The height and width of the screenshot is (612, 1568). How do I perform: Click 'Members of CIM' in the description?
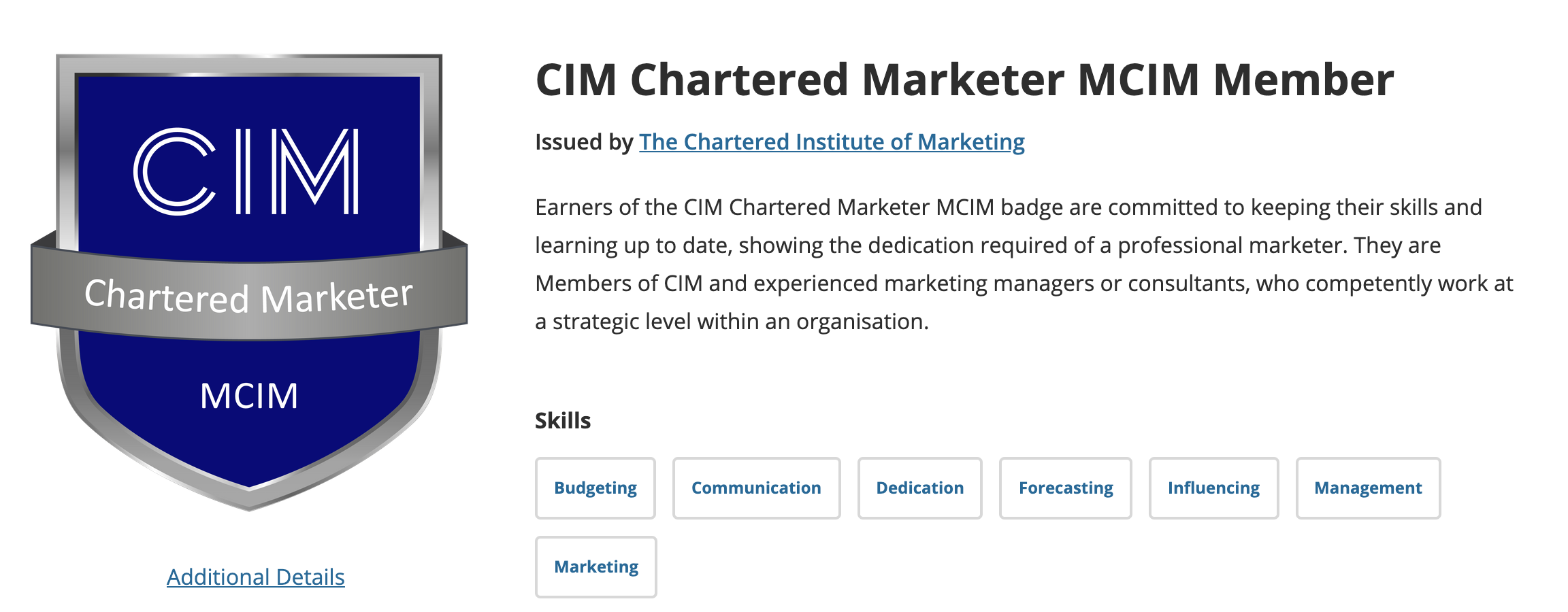(619, 284)
